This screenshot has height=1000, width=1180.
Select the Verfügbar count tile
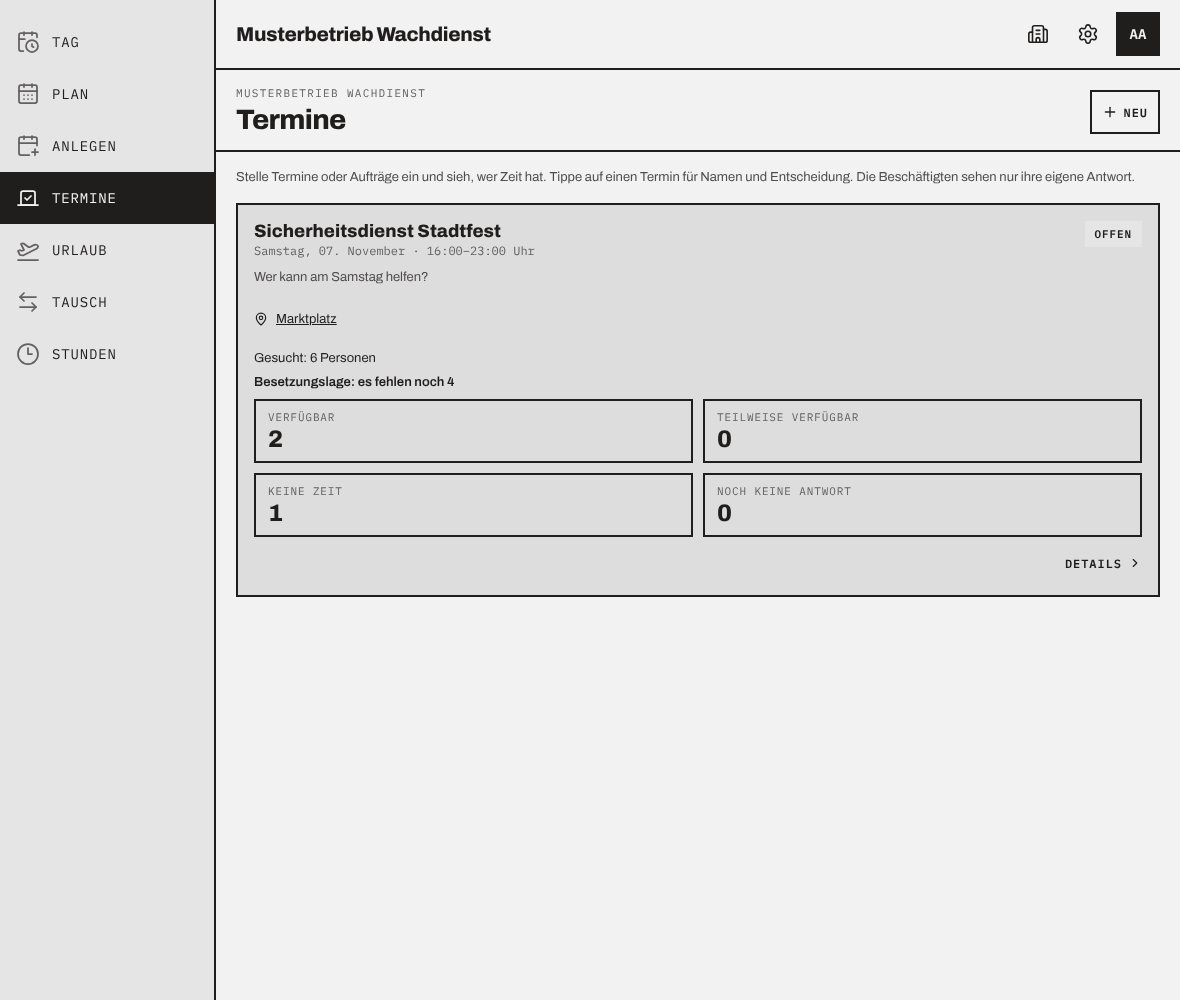tap(473, 431)
